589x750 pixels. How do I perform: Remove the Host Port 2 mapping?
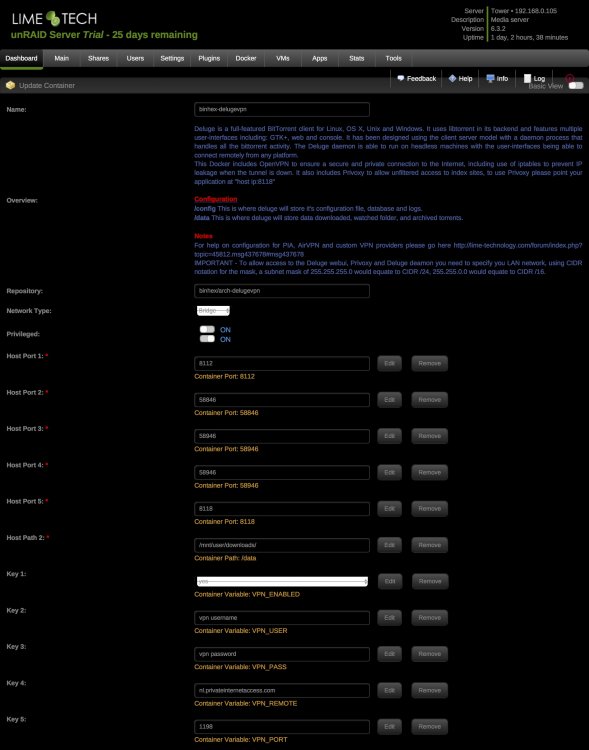(x=430, y=400)
